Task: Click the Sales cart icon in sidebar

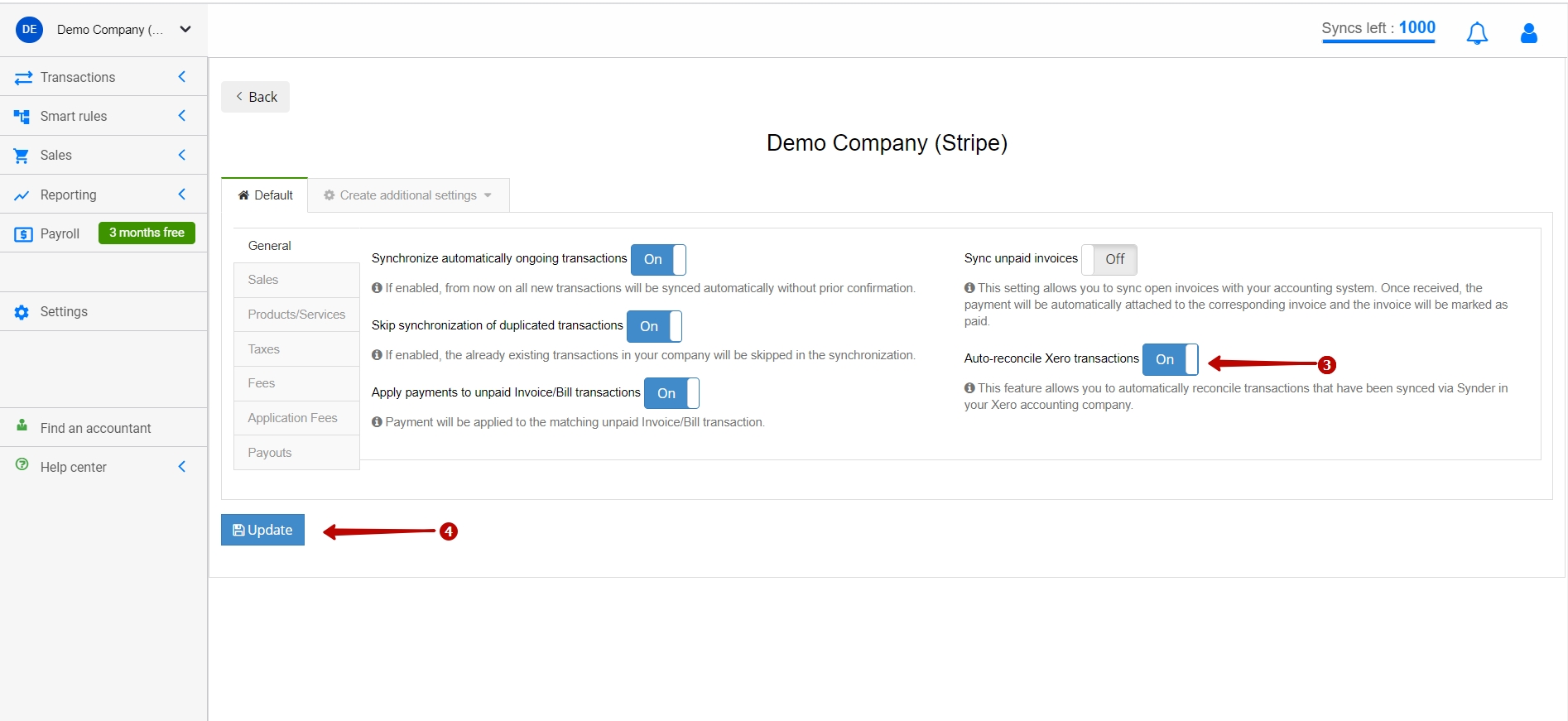Action: 22,156
